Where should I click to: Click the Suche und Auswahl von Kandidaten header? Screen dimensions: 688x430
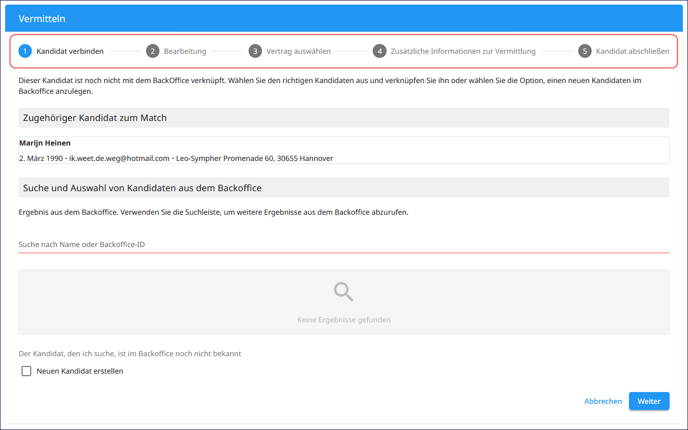coord(344,188)
